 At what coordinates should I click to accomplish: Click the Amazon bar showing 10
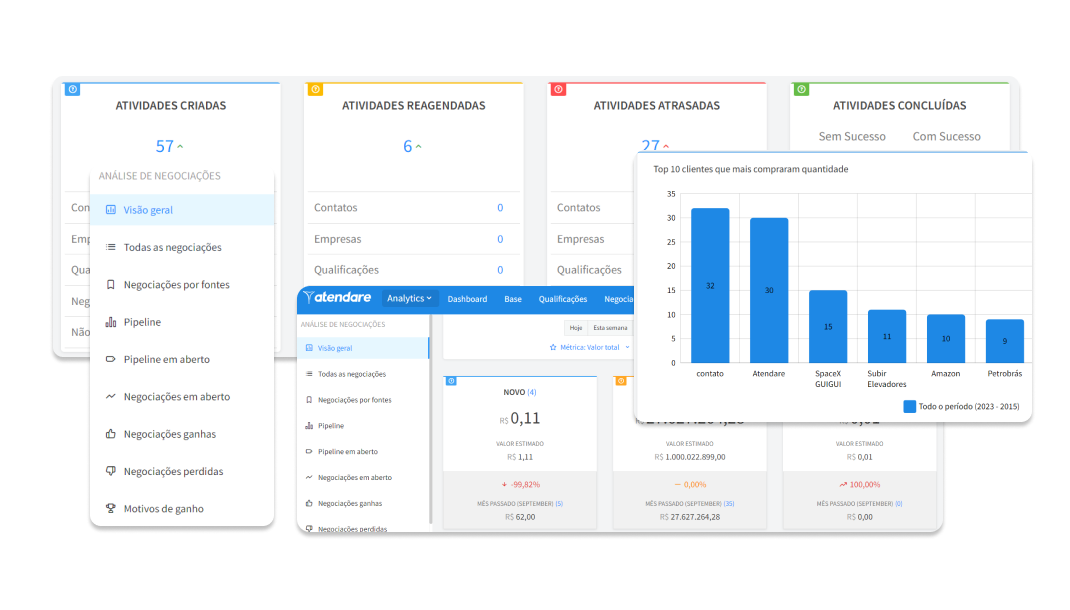[946, 338]
